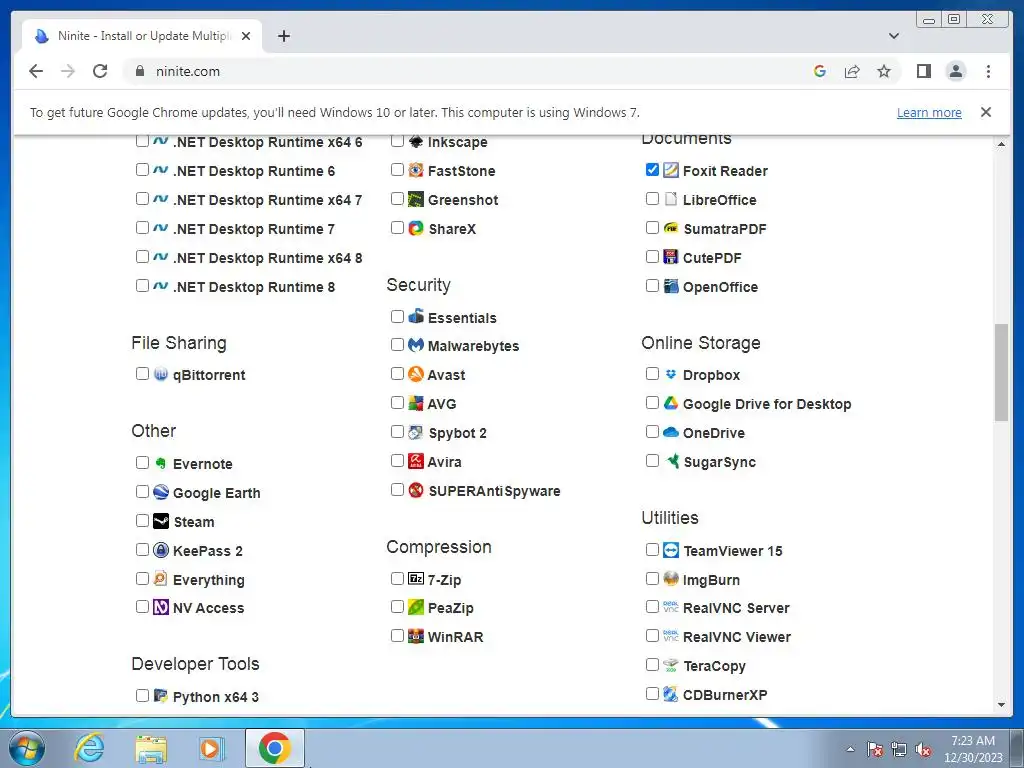Check the Steam checkbox
This screenshot has width=1024, height=768.
point(142,520)
